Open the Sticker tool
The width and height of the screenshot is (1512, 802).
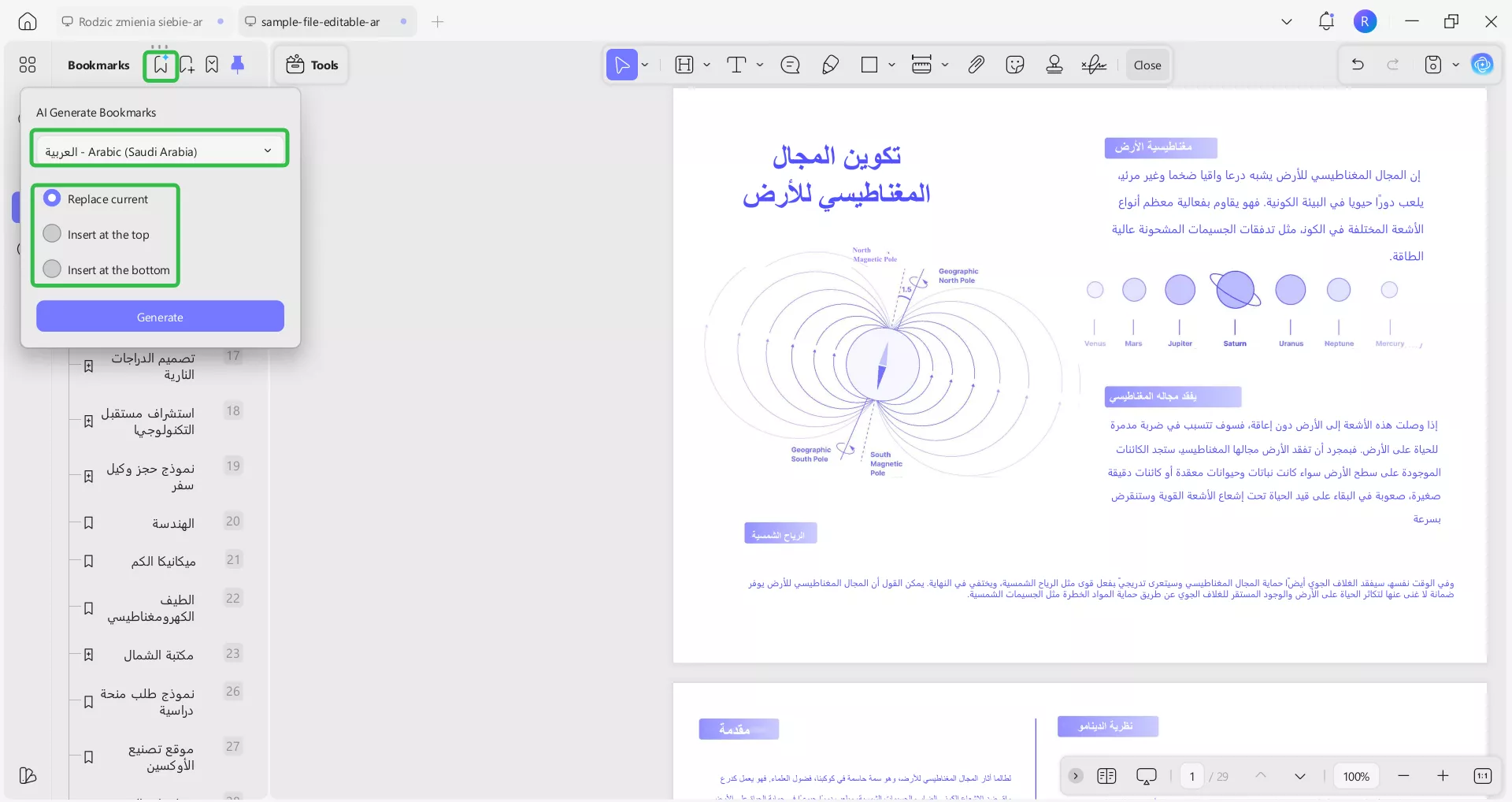1015,65
